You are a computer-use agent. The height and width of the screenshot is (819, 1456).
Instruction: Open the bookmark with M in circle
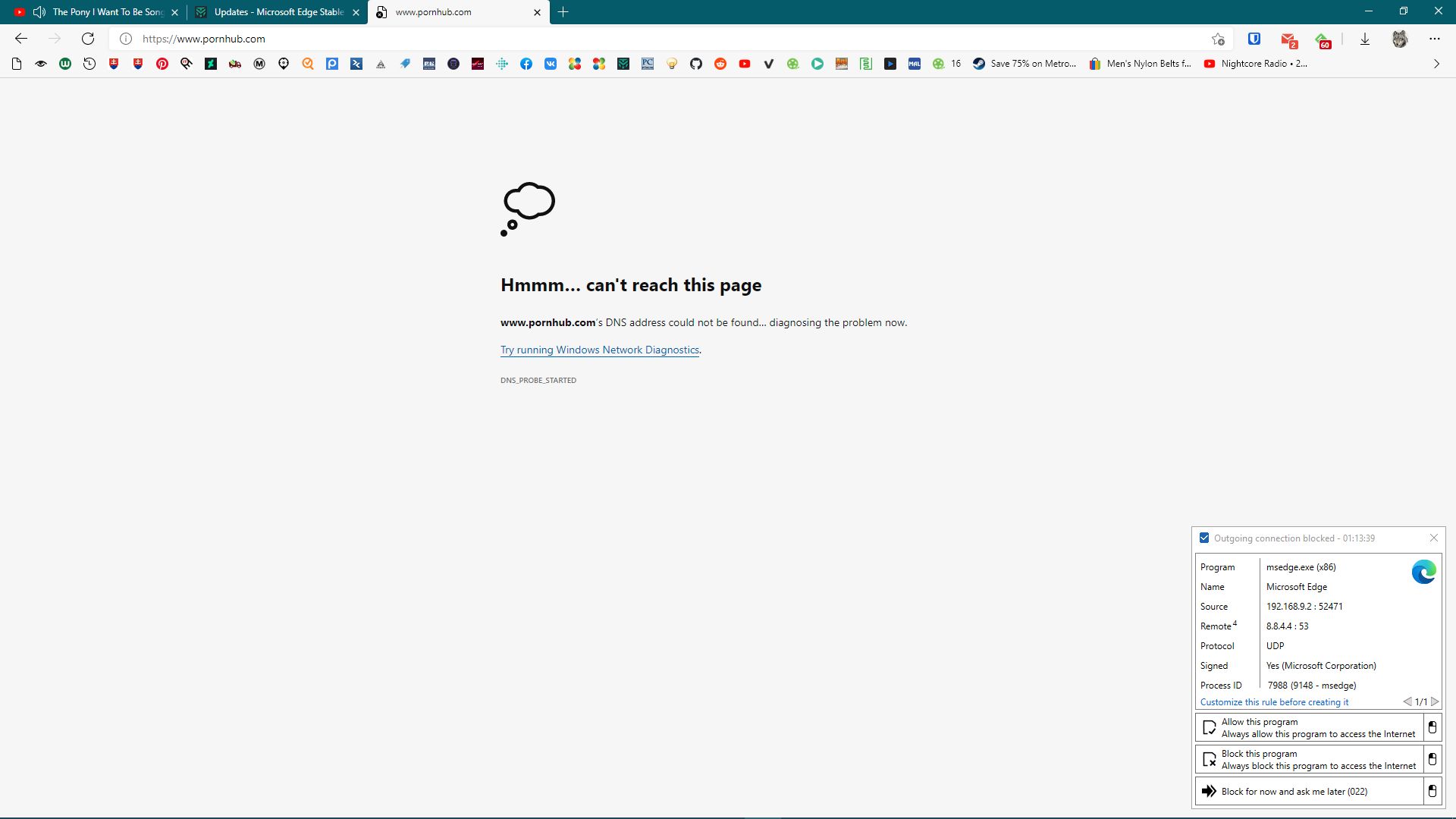(x=259, y=64)
